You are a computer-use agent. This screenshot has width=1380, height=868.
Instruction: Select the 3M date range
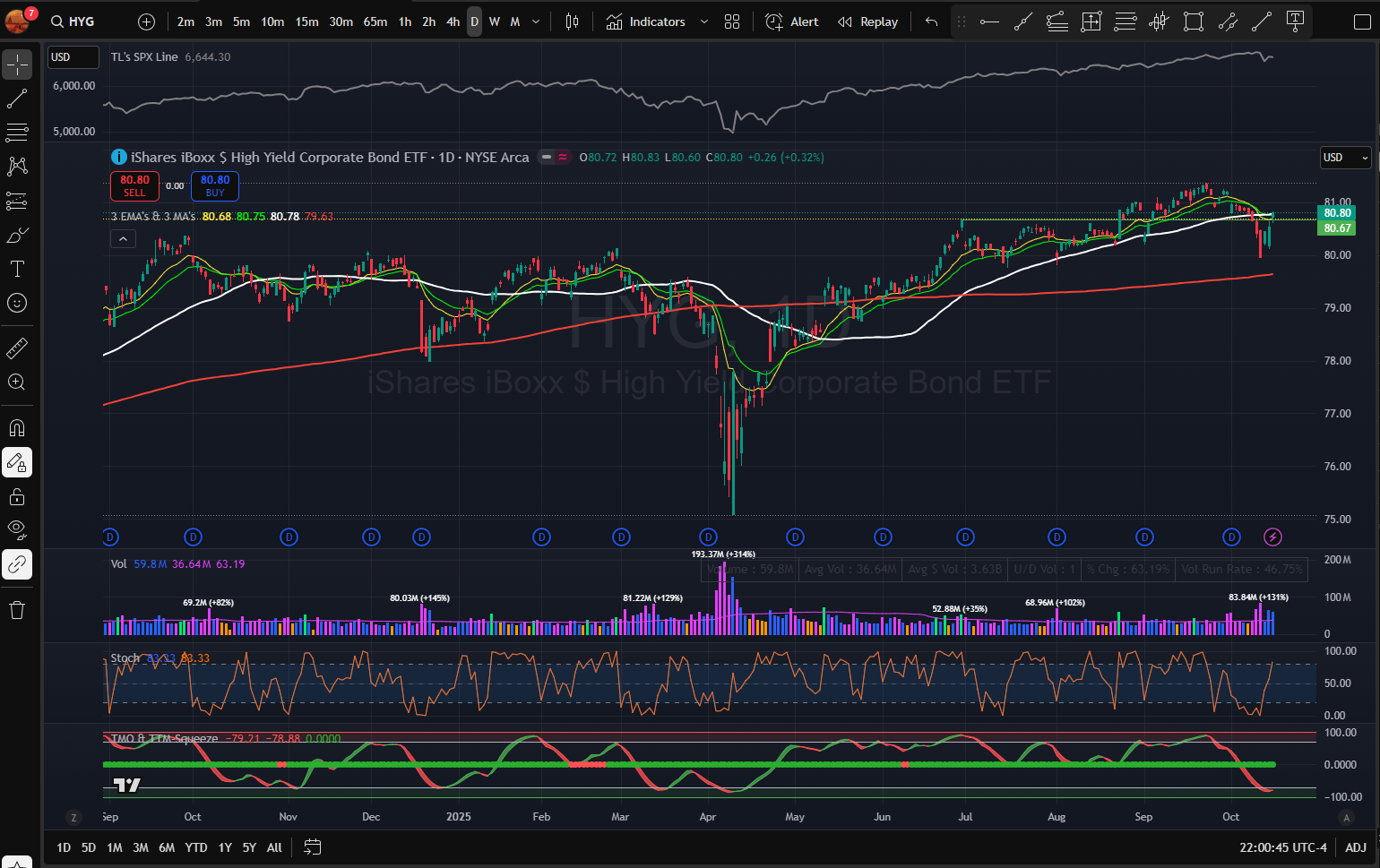point(141,847)
